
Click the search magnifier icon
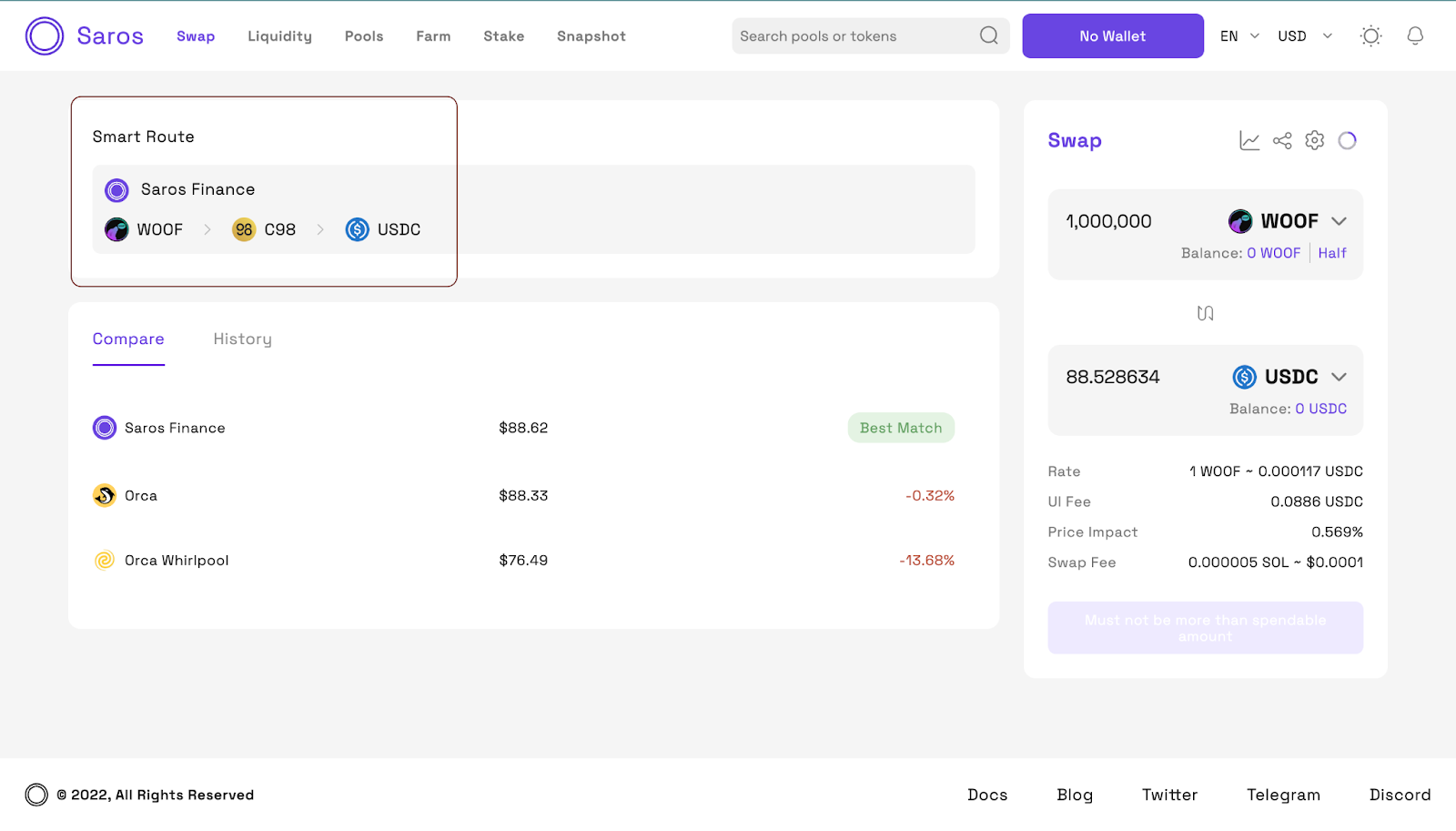[x=989, y=35]
